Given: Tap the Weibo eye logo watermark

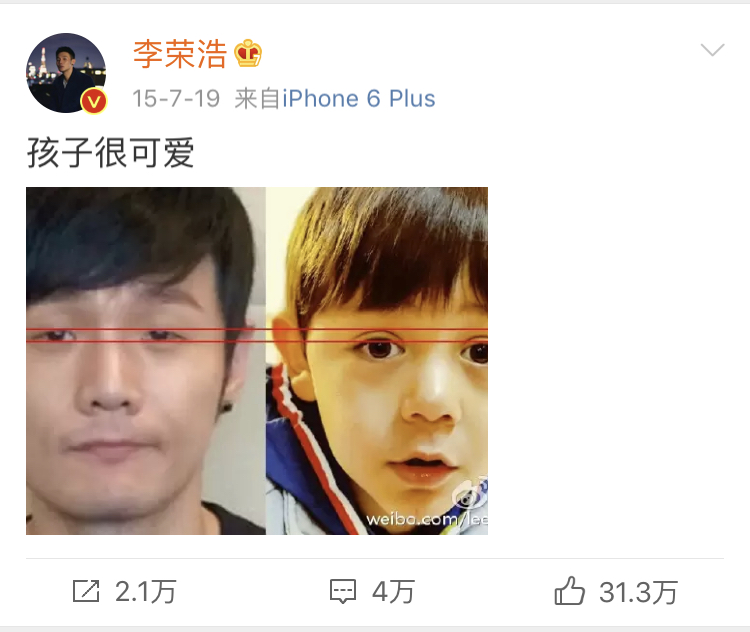Looking at the screenshot, I should click(x=471, y=494).
